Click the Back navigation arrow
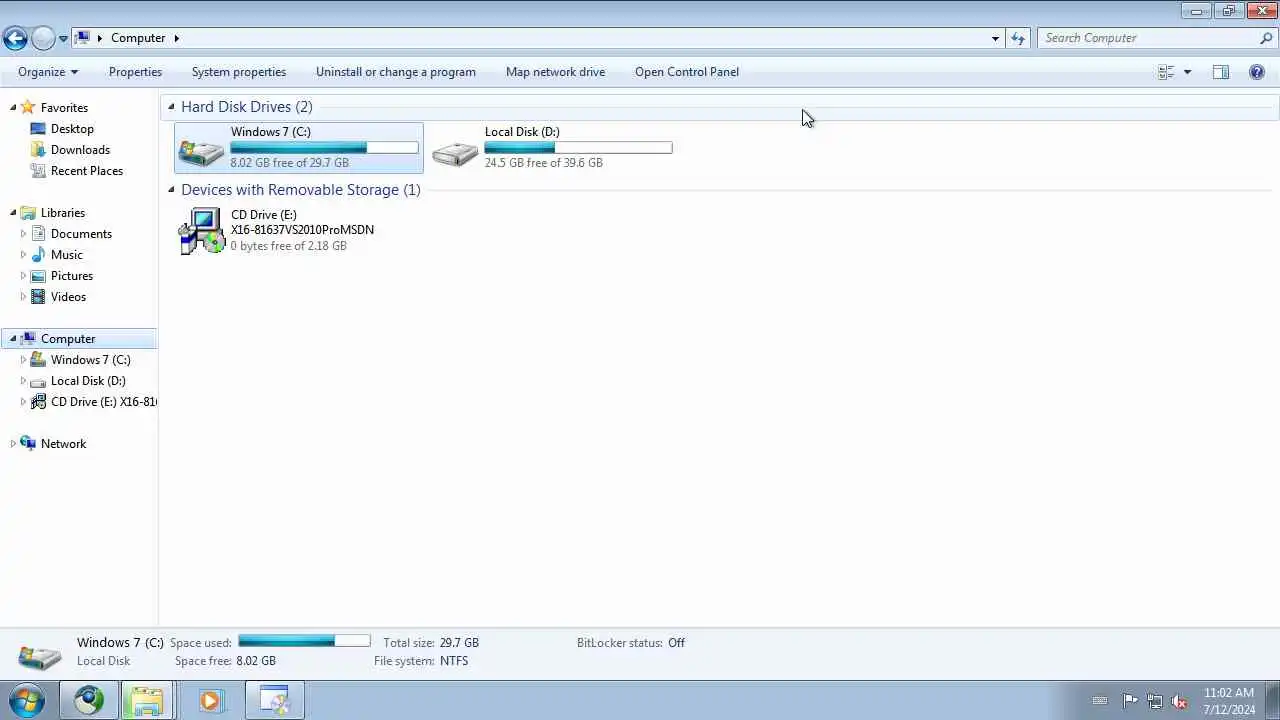 15,38
